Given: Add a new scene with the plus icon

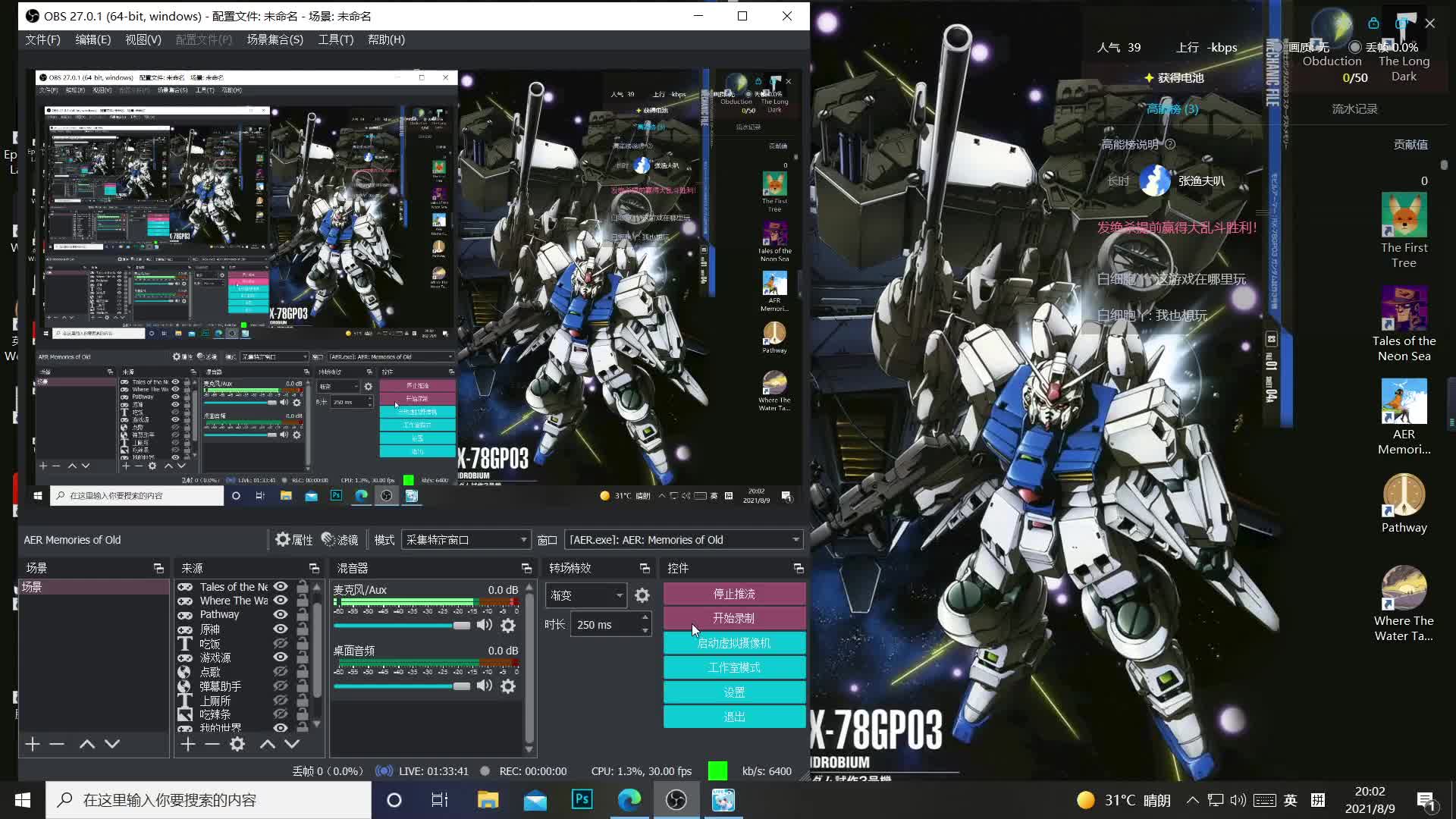Looking at the screenshot, I should click(x=32, y=744).
